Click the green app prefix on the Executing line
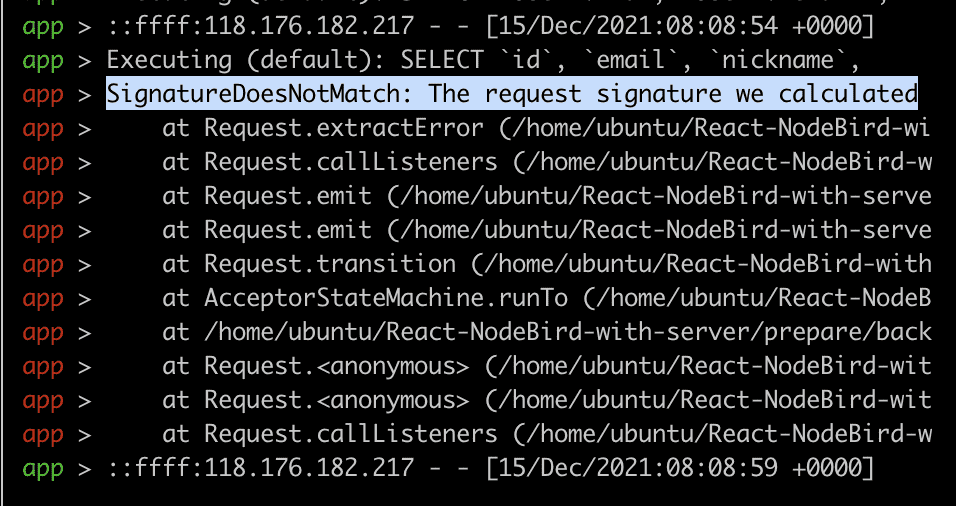Image resolution: width=956 pixels, height=506 pixels. tap(43, 61)
